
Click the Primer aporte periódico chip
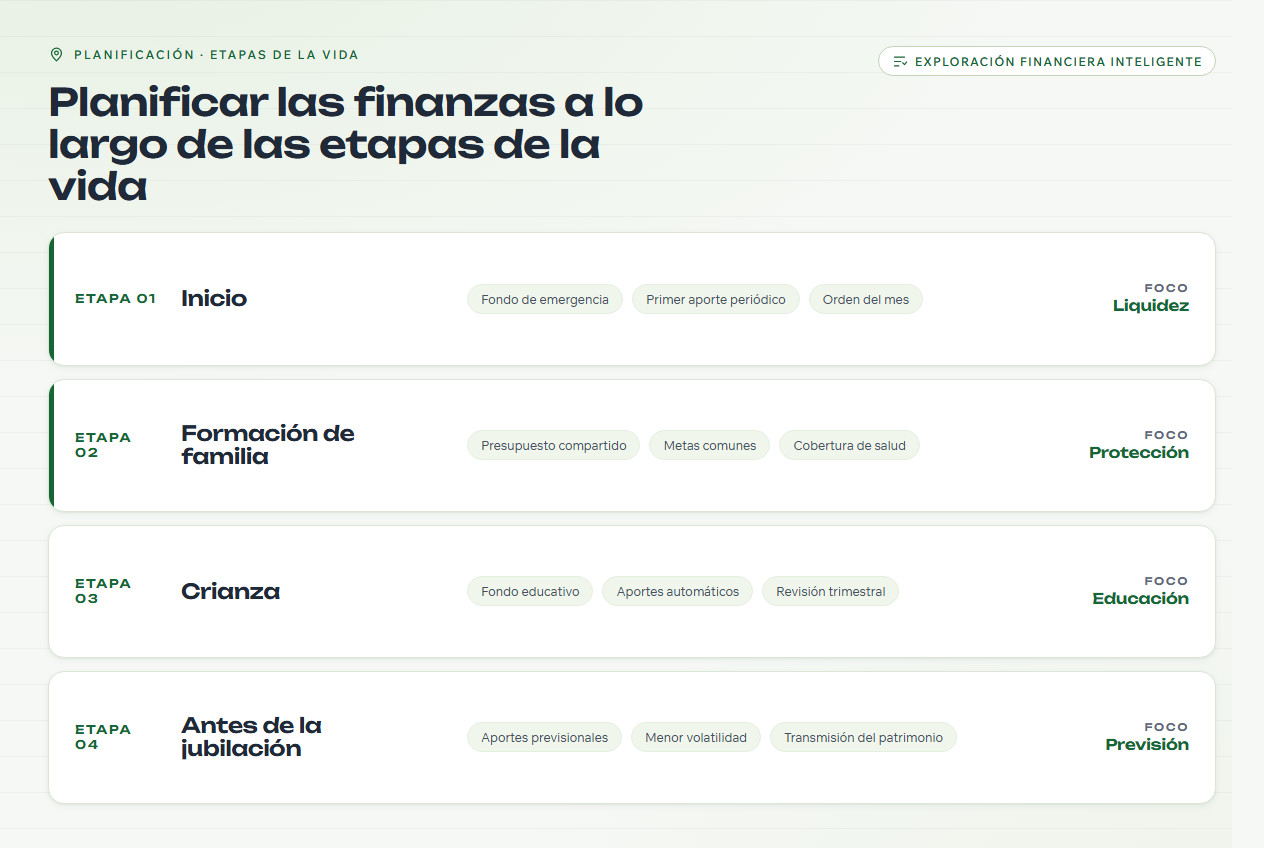[x=716, y=299]
